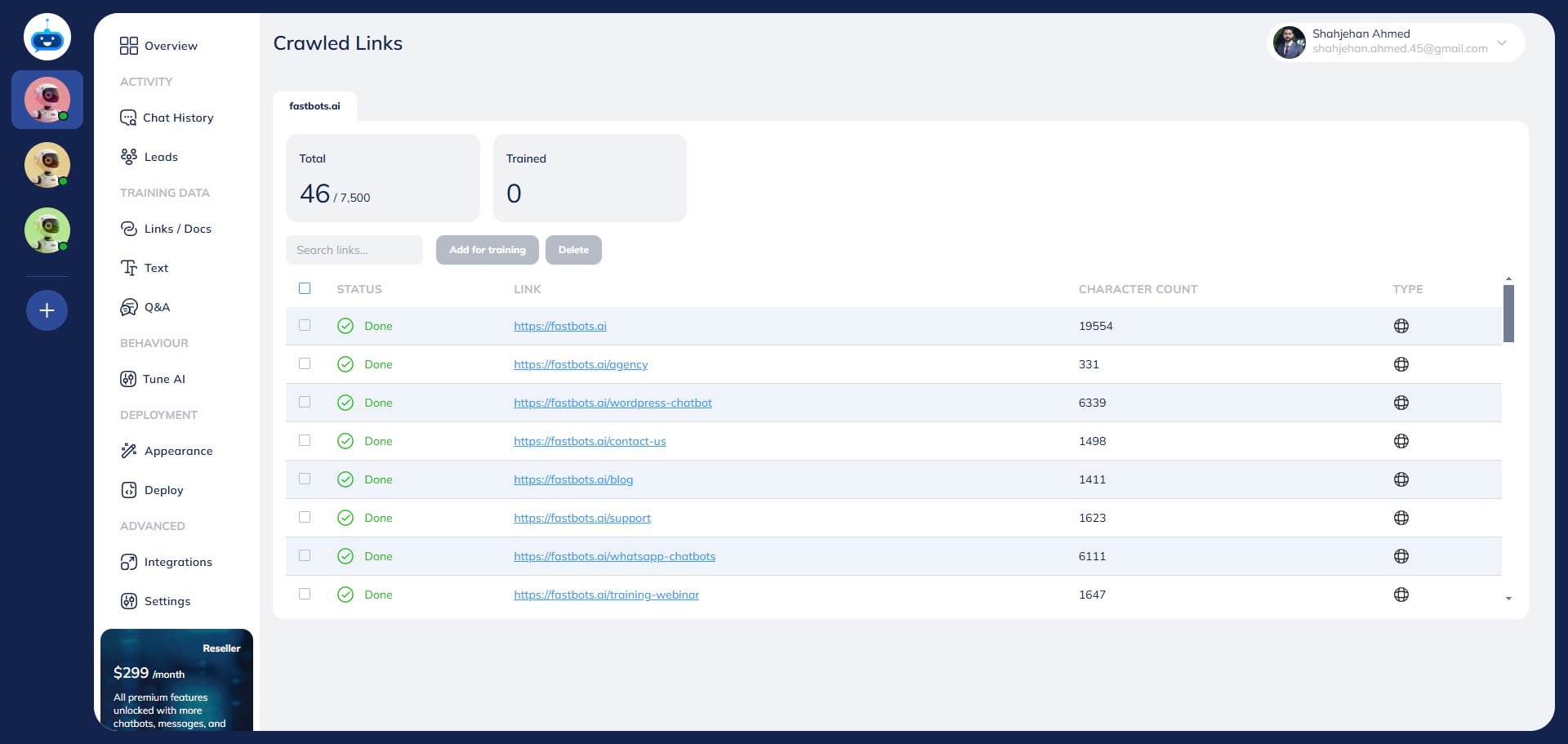Switch to the green robot chatbot
This screenshot has width=1568, height=744.
pos(47,230)
